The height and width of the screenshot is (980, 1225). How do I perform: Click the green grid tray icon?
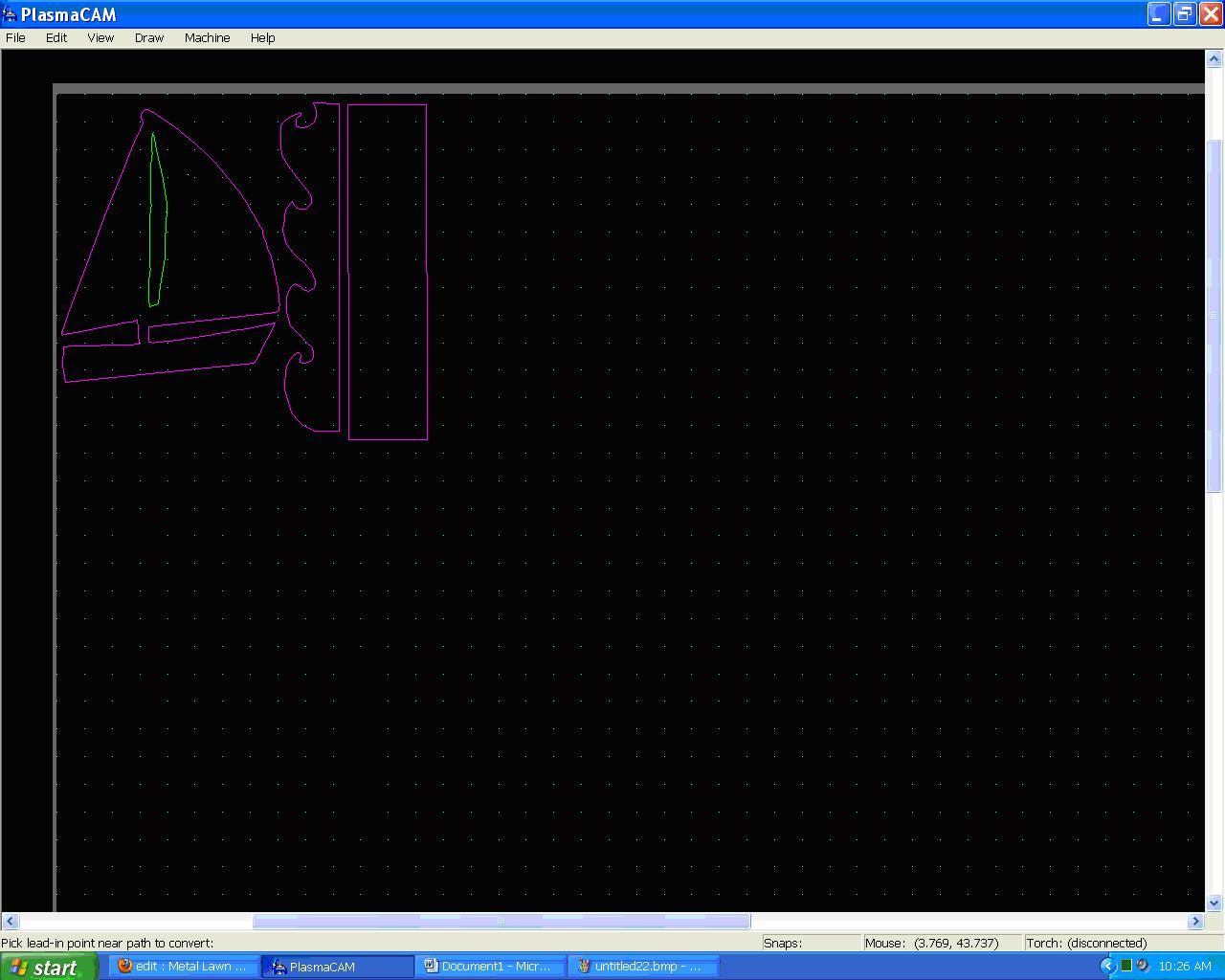pos(1126,965)
